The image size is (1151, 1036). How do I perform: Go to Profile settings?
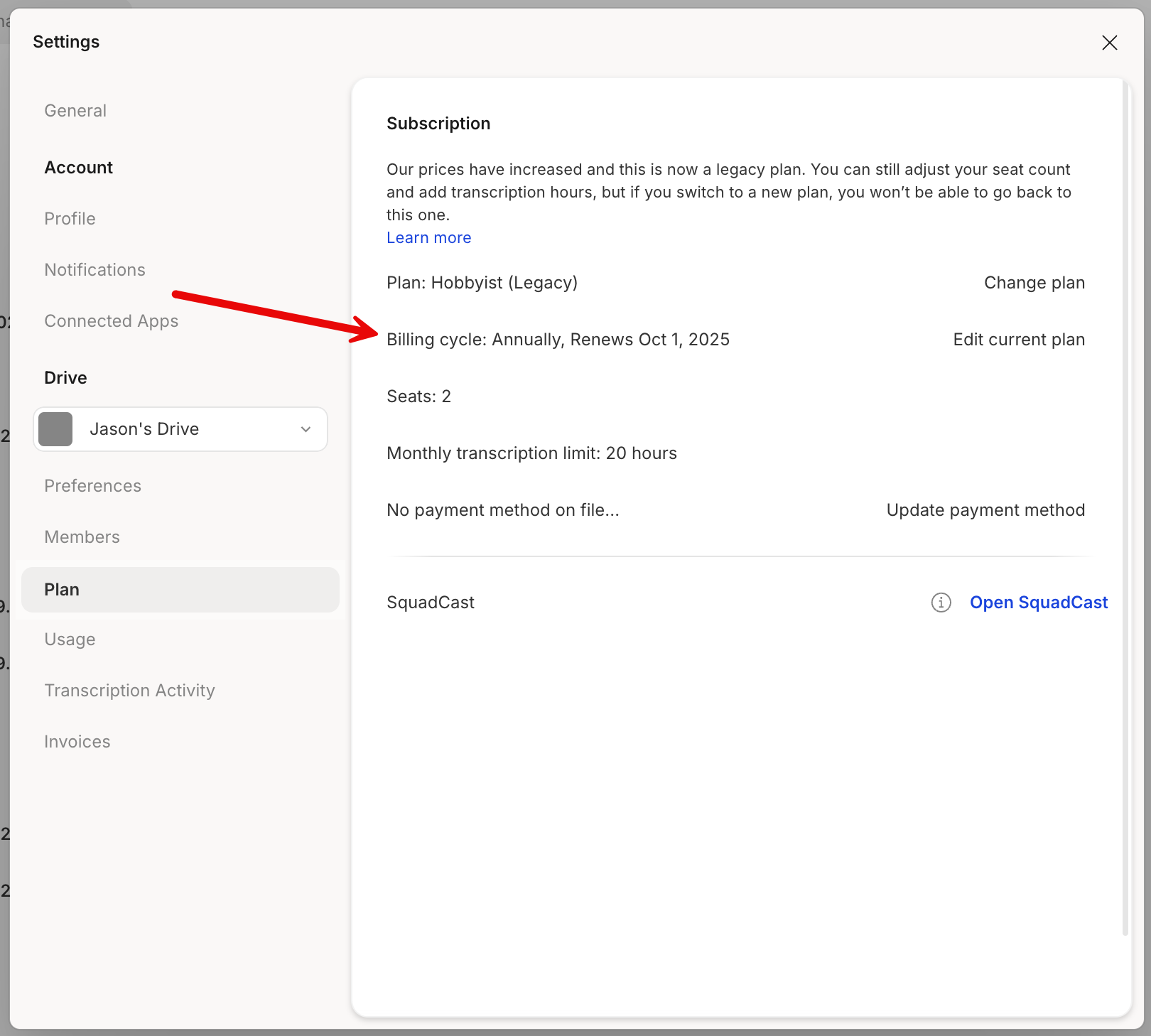pyautogui.click(x=70, y=219)
